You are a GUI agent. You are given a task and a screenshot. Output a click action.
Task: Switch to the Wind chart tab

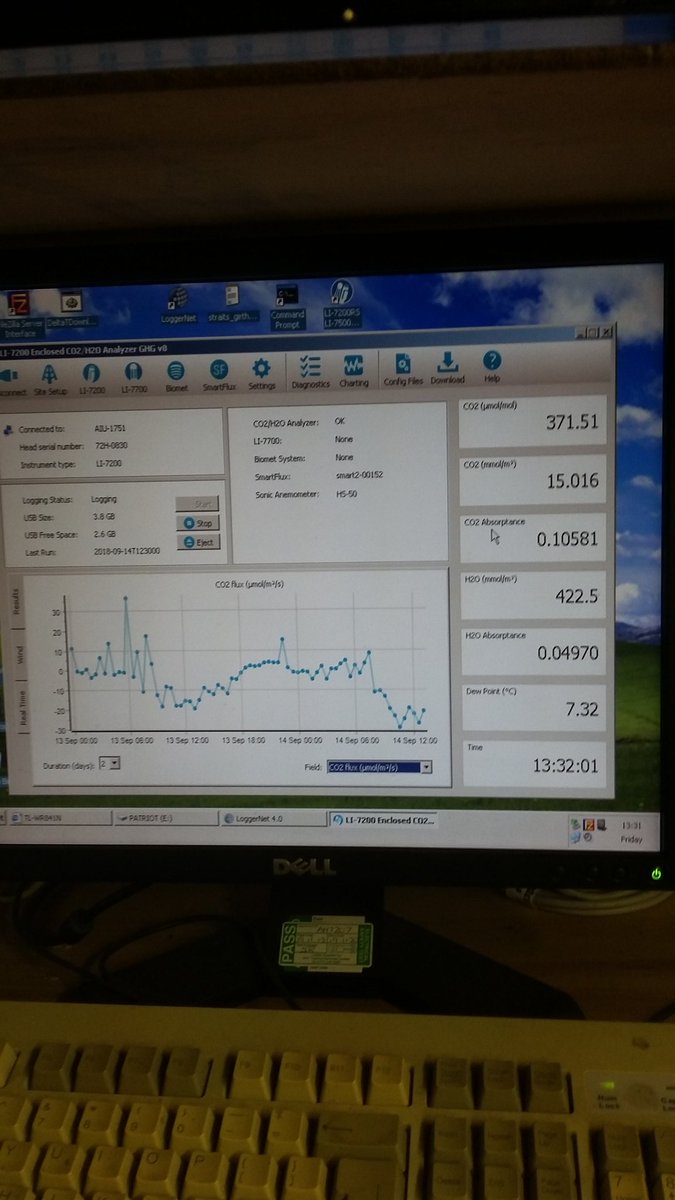pos(19,656)
